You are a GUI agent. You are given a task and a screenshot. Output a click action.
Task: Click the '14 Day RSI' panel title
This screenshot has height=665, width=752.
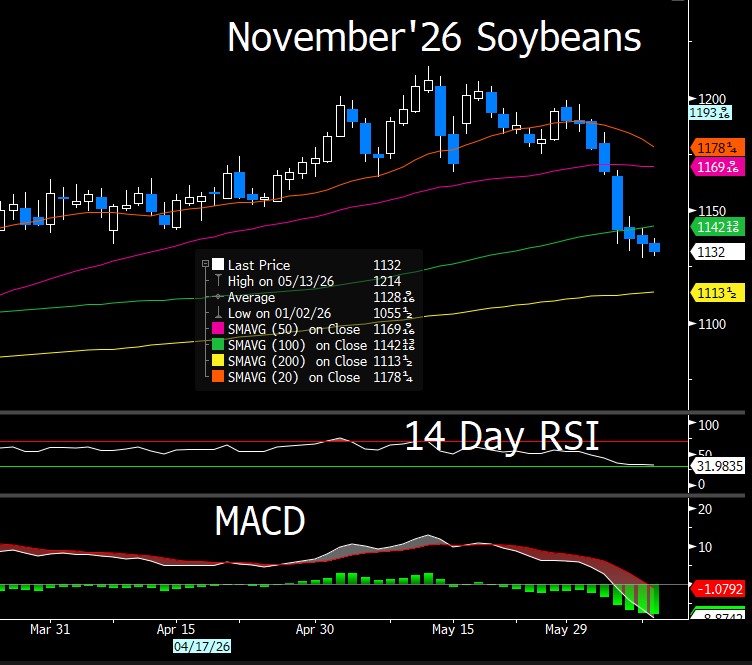tap(502, 435)
